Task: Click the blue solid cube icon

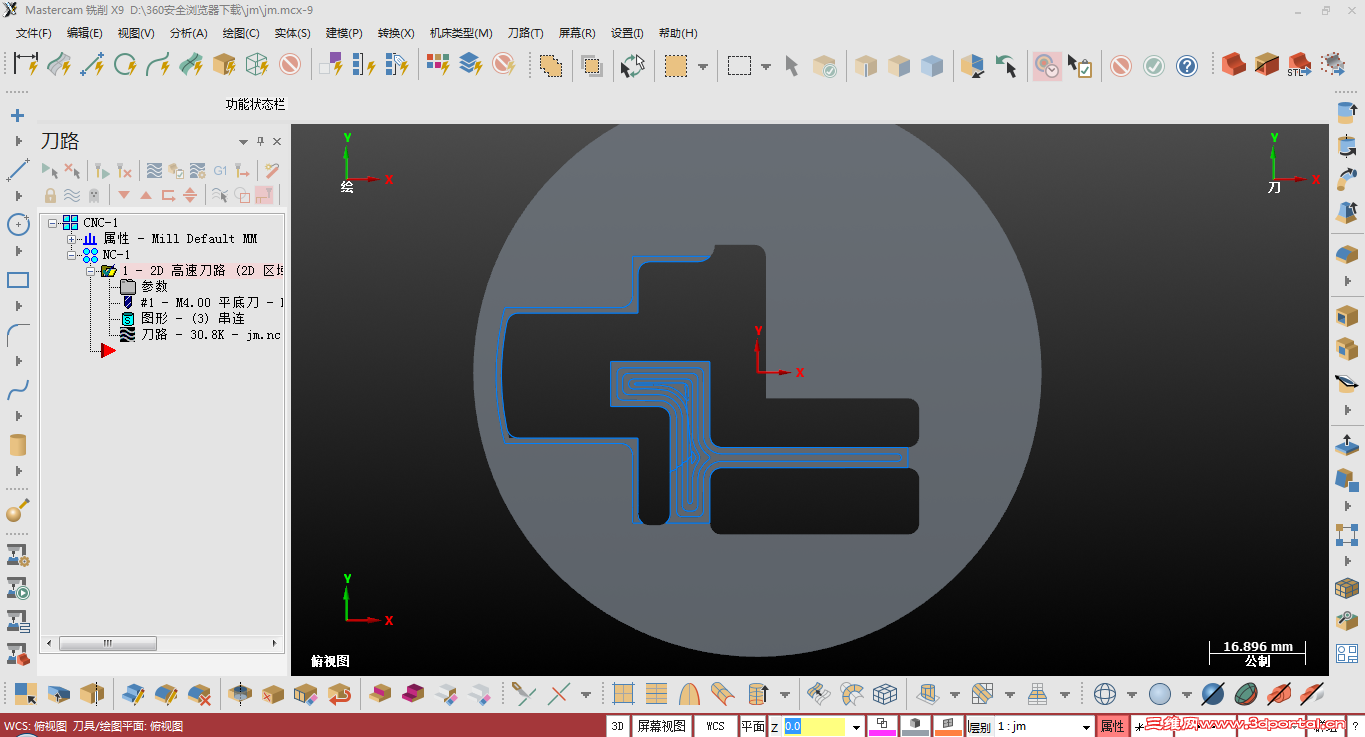Action: coord(932,66)
